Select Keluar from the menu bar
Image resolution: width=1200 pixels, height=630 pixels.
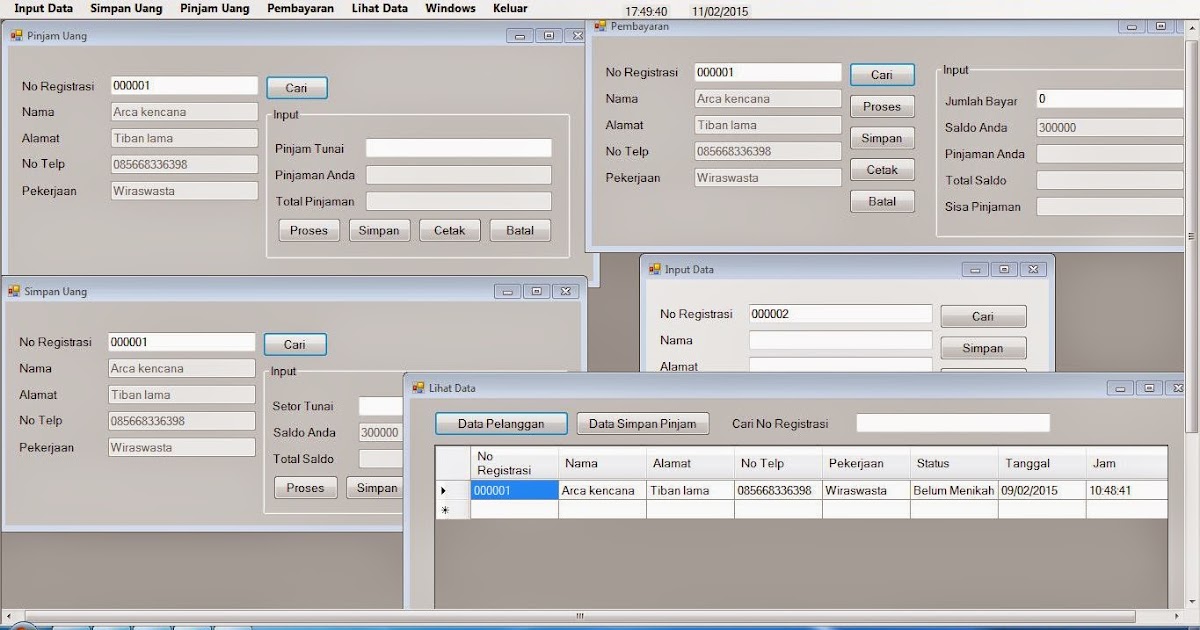[510, 8]
